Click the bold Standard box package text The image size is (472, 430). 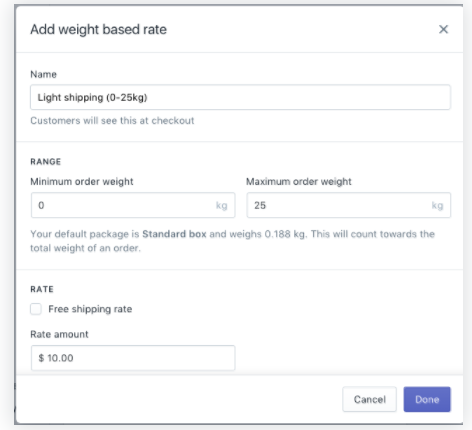(174, 234)
